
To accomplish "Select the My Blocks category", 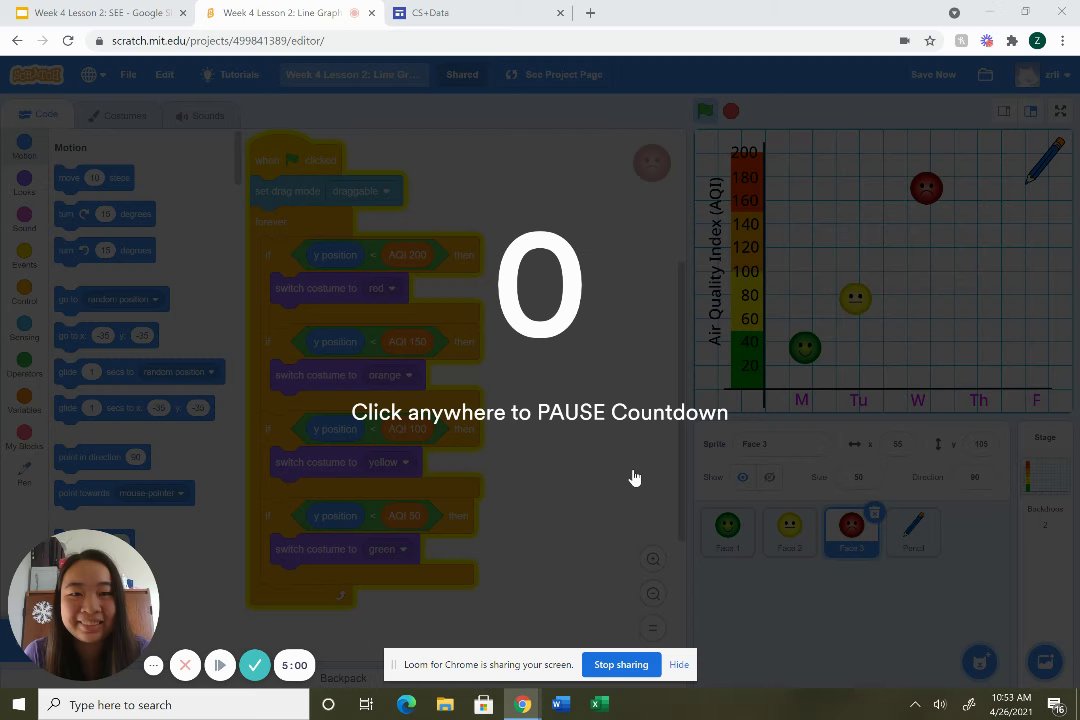I will (x=24, y=437).
